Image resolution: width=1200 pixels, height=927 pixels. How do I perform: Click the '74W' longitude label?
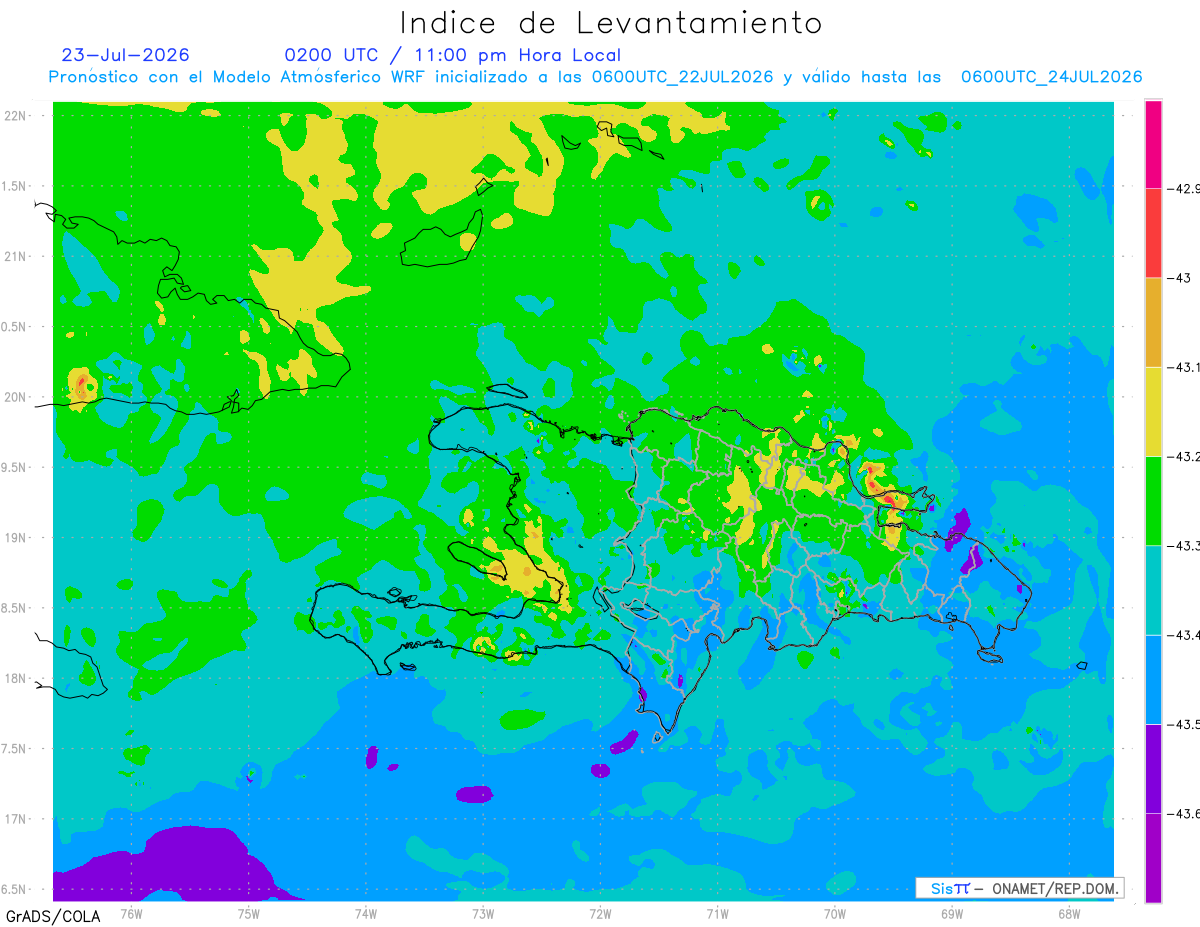point(365,913)
